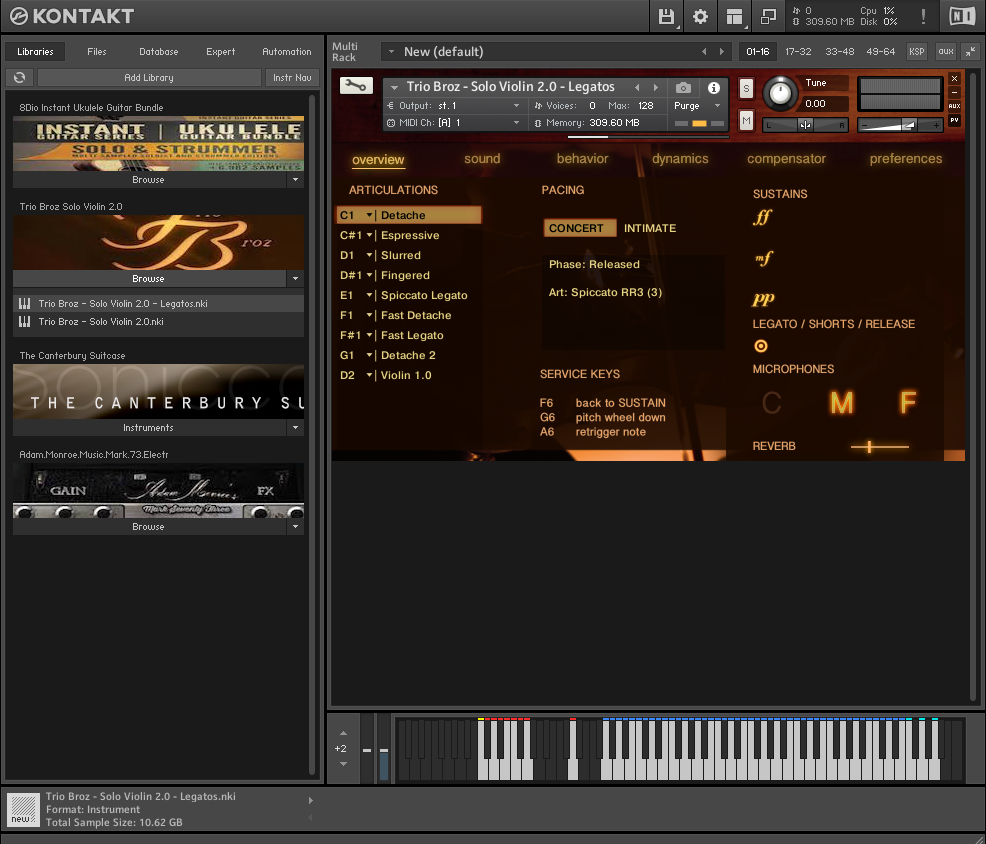
Task: Expand Canterbury Suitcase Instruments dropdown arrow
Action: (x=295, y=428)
